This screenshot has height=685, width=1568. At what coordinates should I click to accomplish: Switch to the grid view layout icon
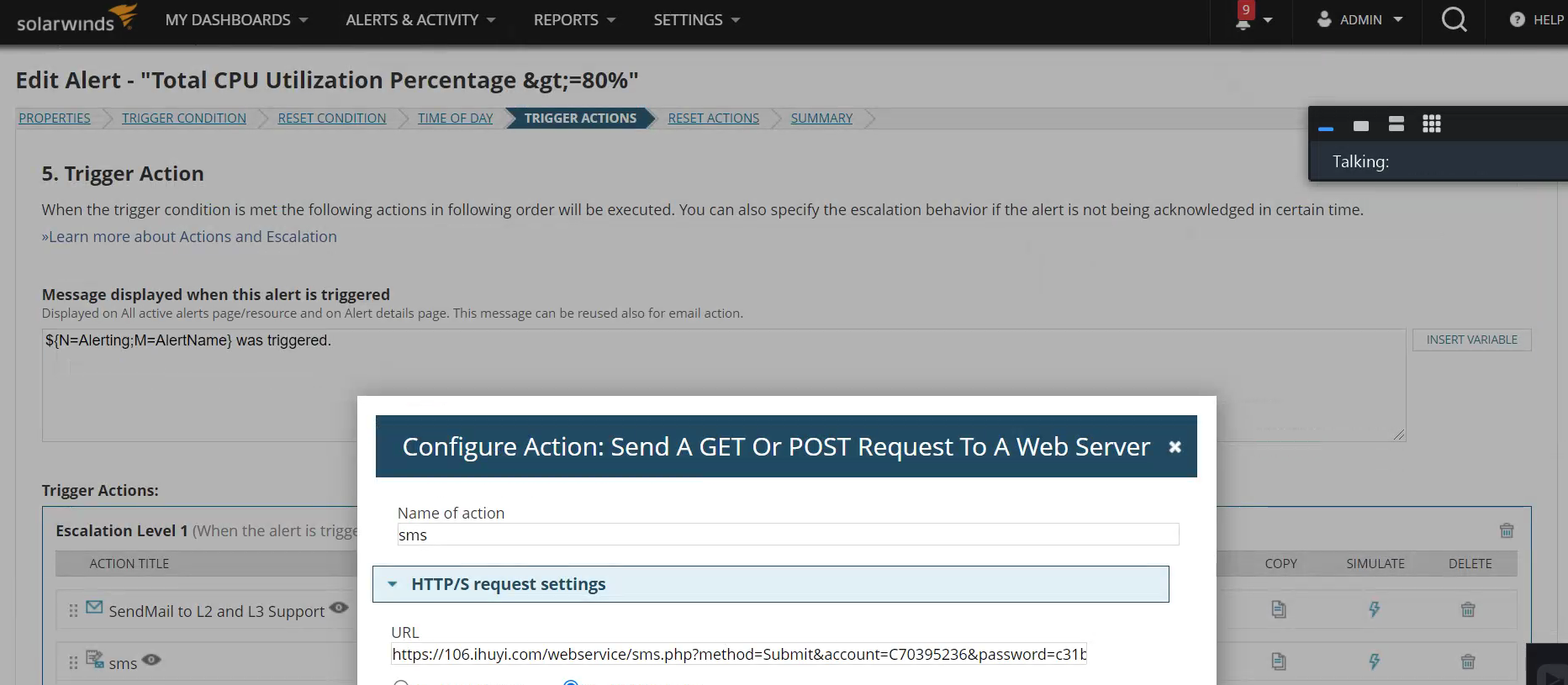click(1432, 124)
